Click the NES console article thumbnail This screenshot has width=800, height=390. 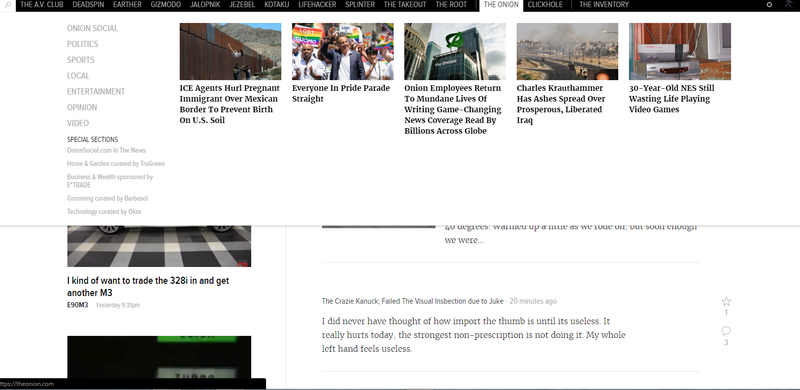(680, 52)
